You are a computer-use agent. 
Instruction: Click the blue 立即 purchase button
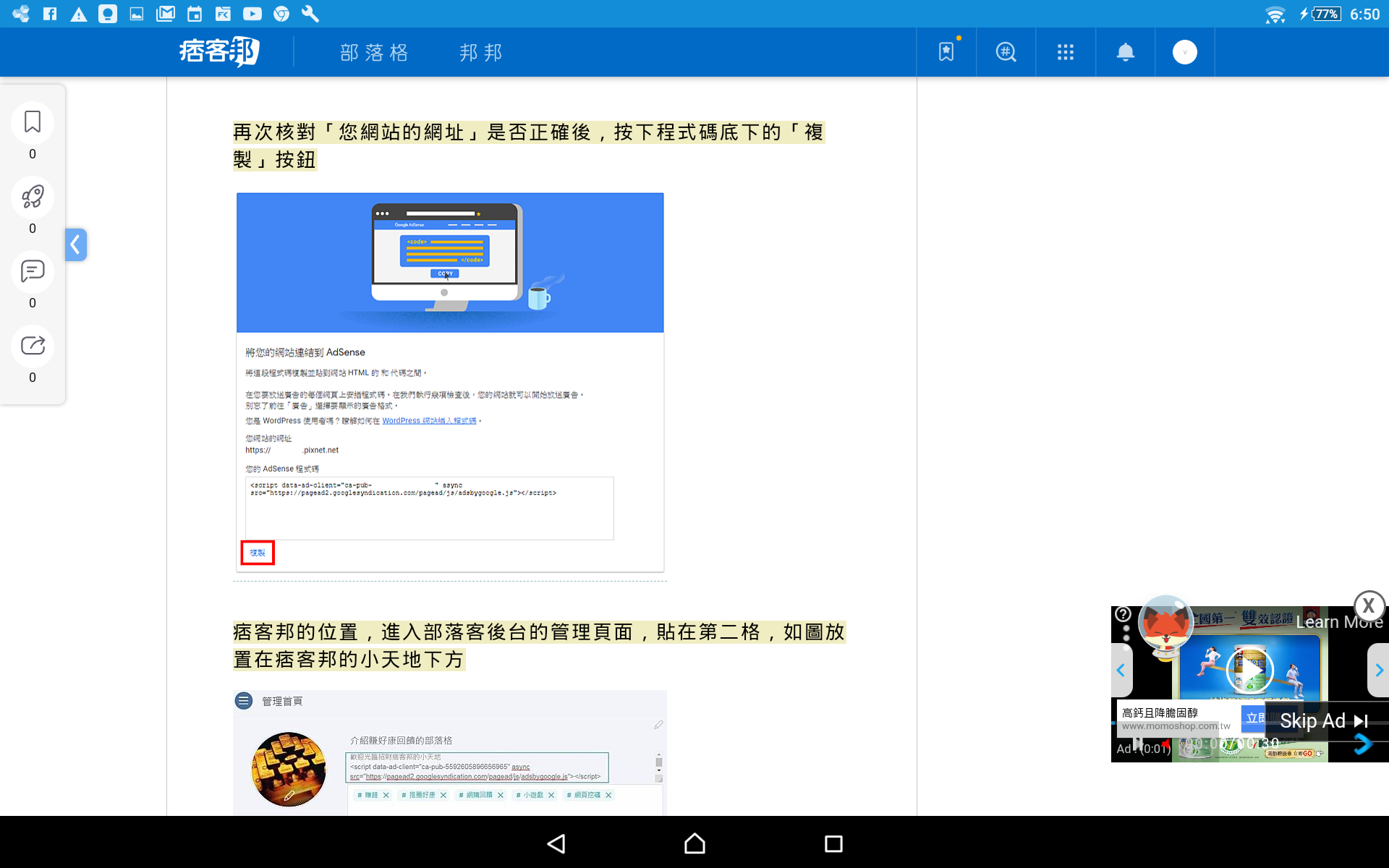pos(1254,718)
